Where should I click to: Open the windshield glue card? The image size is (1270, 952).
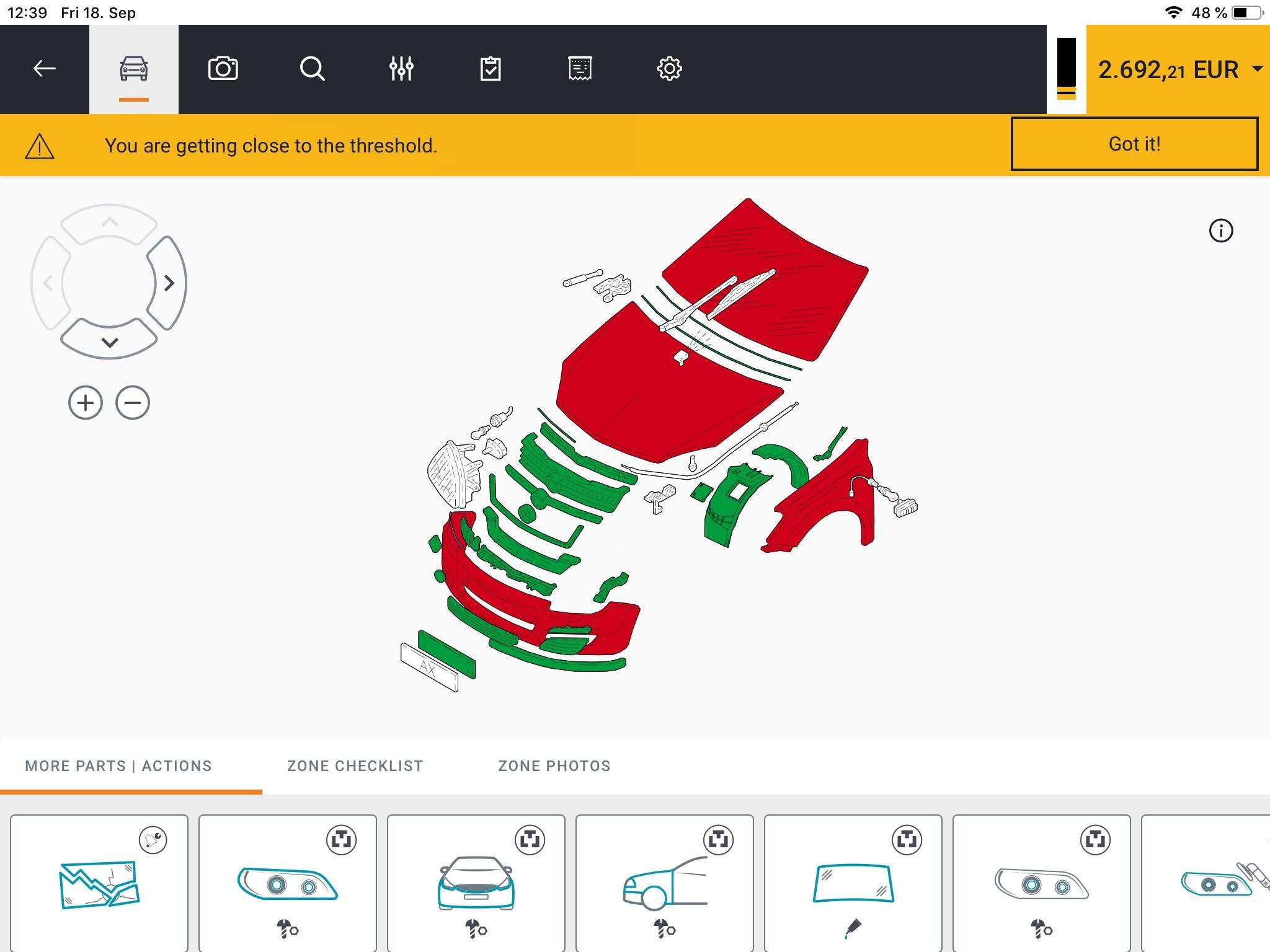(853, 883)
